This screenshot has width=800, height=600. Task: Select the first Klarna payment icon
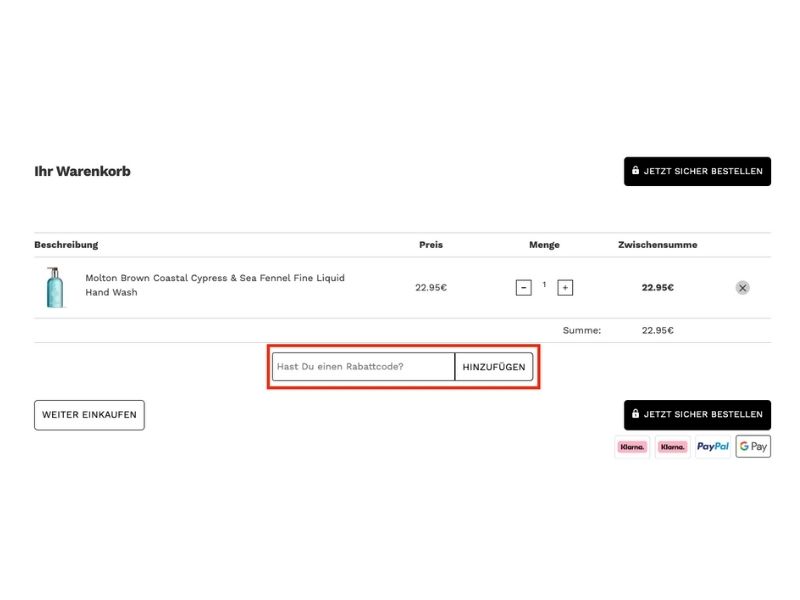point(632,447)
